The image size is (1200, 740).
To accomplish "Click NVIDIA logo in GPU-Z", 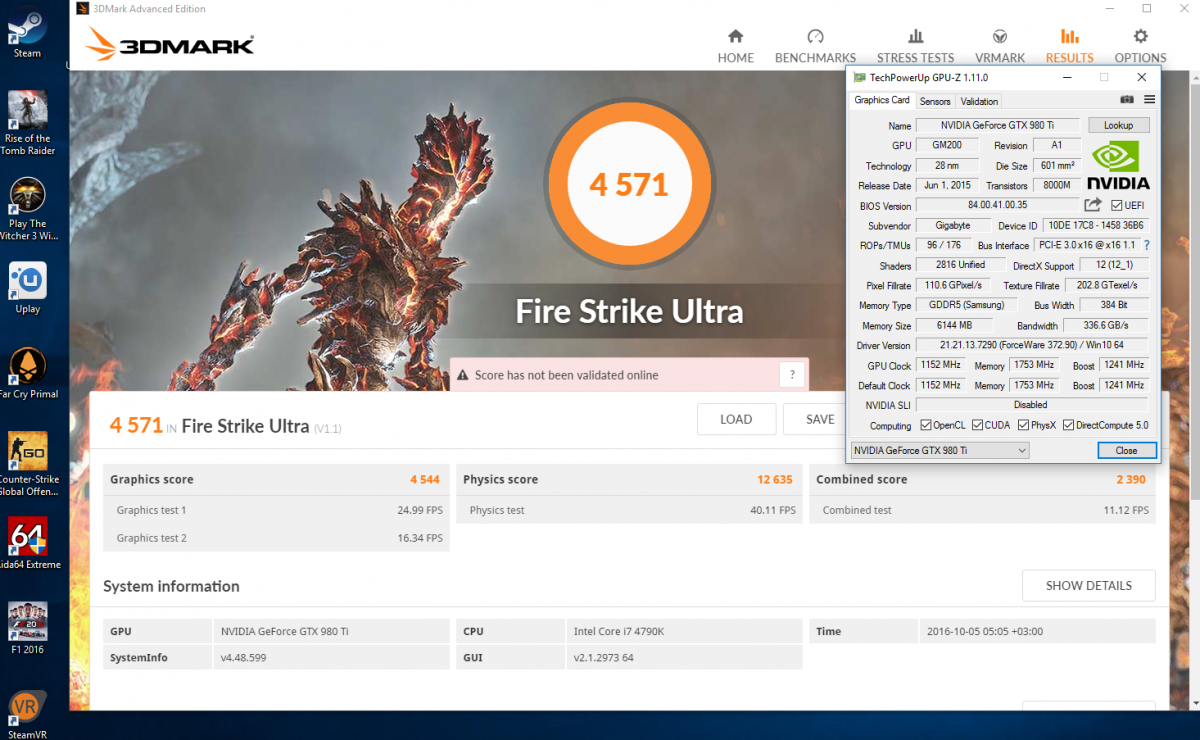I will (1118, 165).
